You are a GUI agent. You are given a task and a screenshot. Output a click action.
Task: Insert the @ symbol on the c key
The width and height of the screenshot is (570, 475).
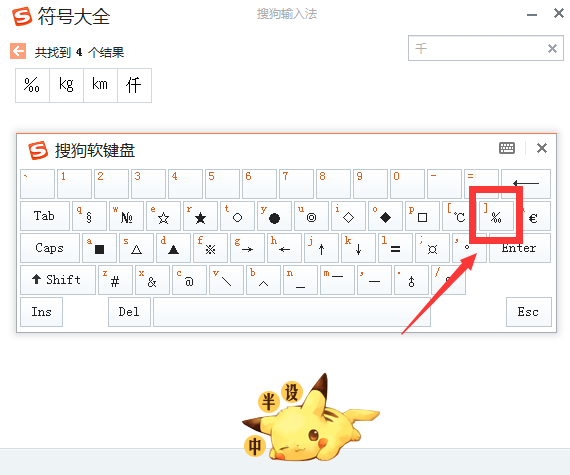[x=189, y=279]
